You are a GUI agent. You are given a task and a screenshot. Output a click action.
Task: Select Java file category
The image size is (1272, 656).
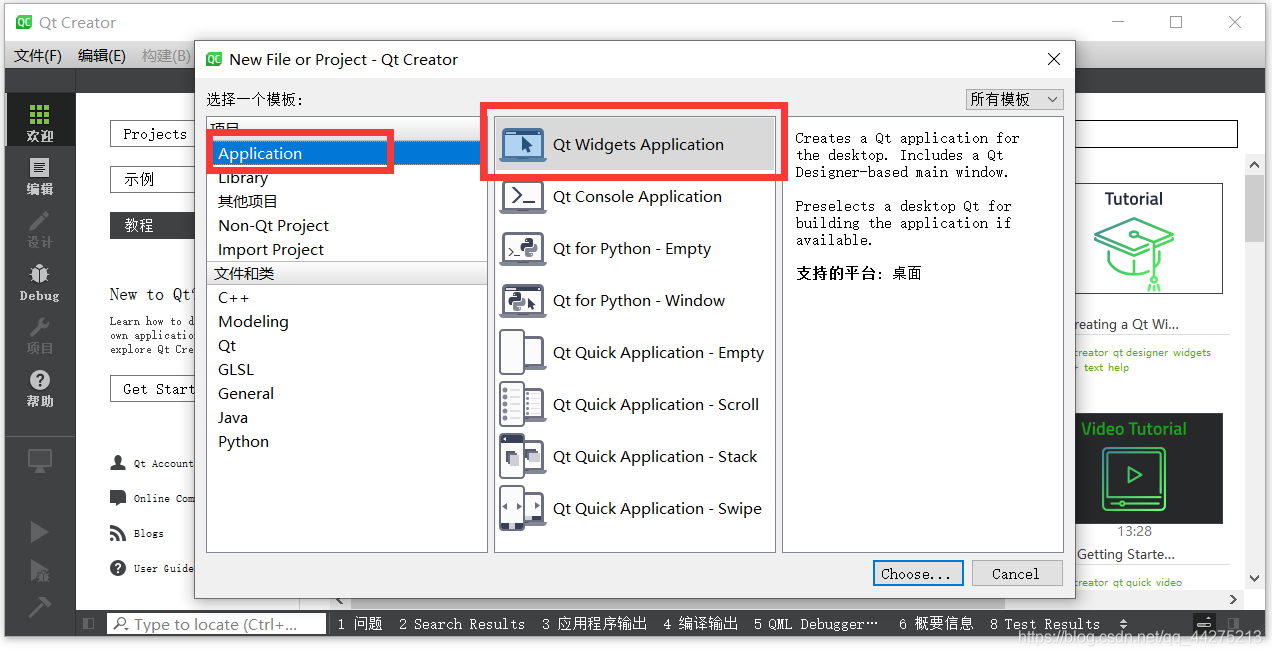(x=347, y=418)
